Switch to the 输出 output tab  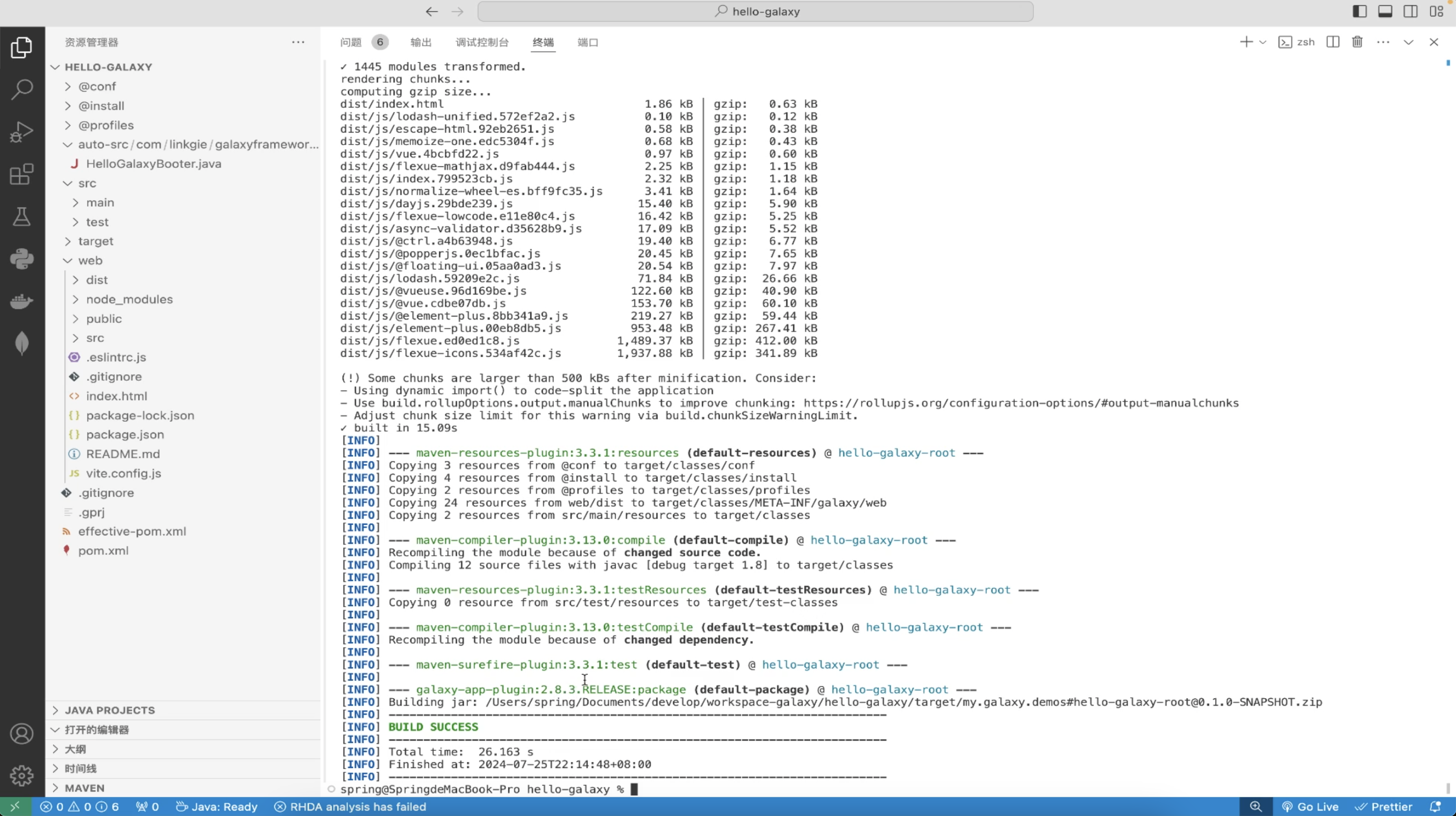pyautogui.click(x=421, y=42)
